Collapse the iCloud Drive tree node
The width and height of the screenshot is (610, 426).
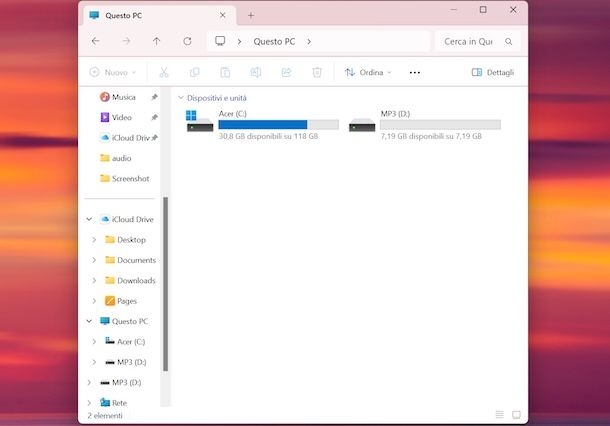89,219
